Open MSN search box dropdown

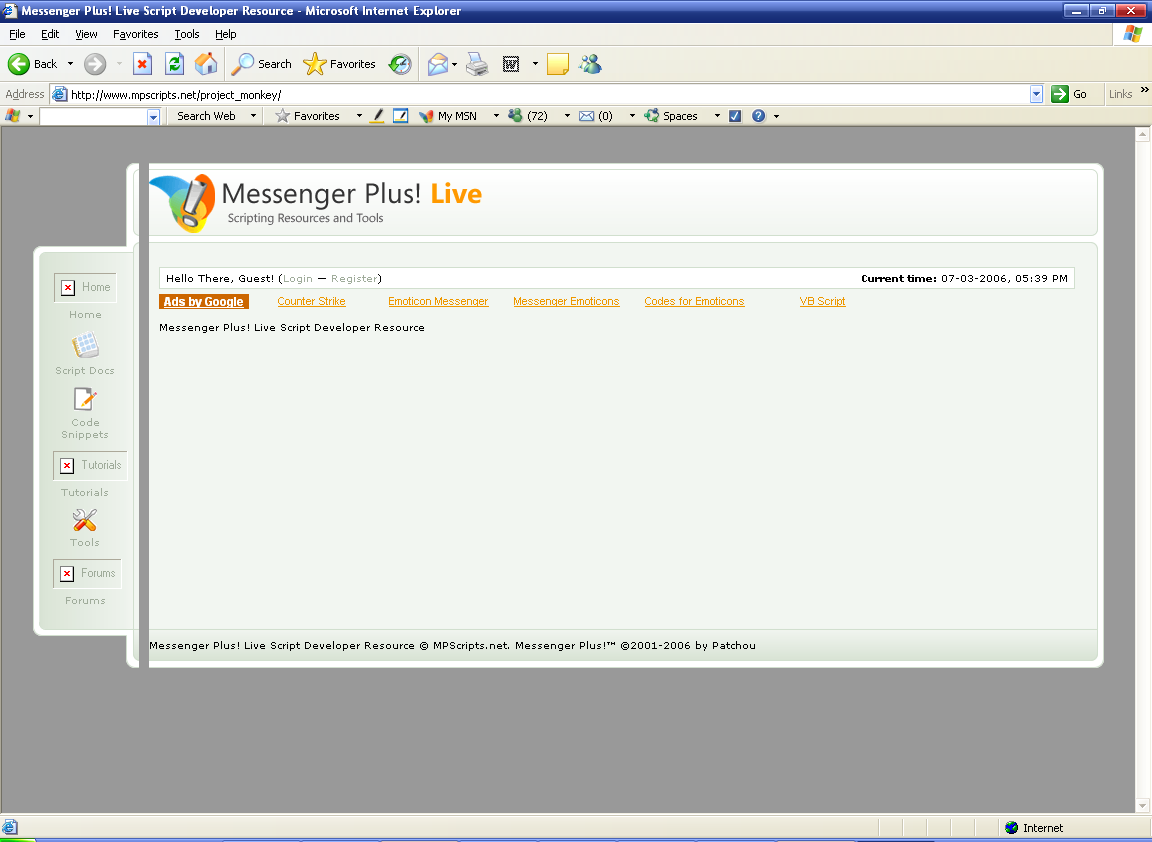[x=154, y=117]
